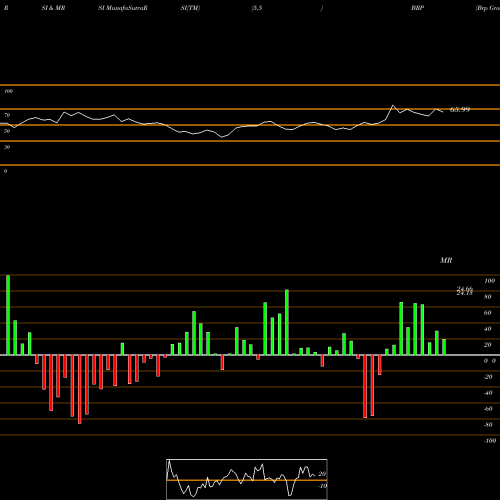Image resolution: width=500 pixels, height=500 pixels.
Task: Click the end of the RSI line near 65.99
Action: 443,112
